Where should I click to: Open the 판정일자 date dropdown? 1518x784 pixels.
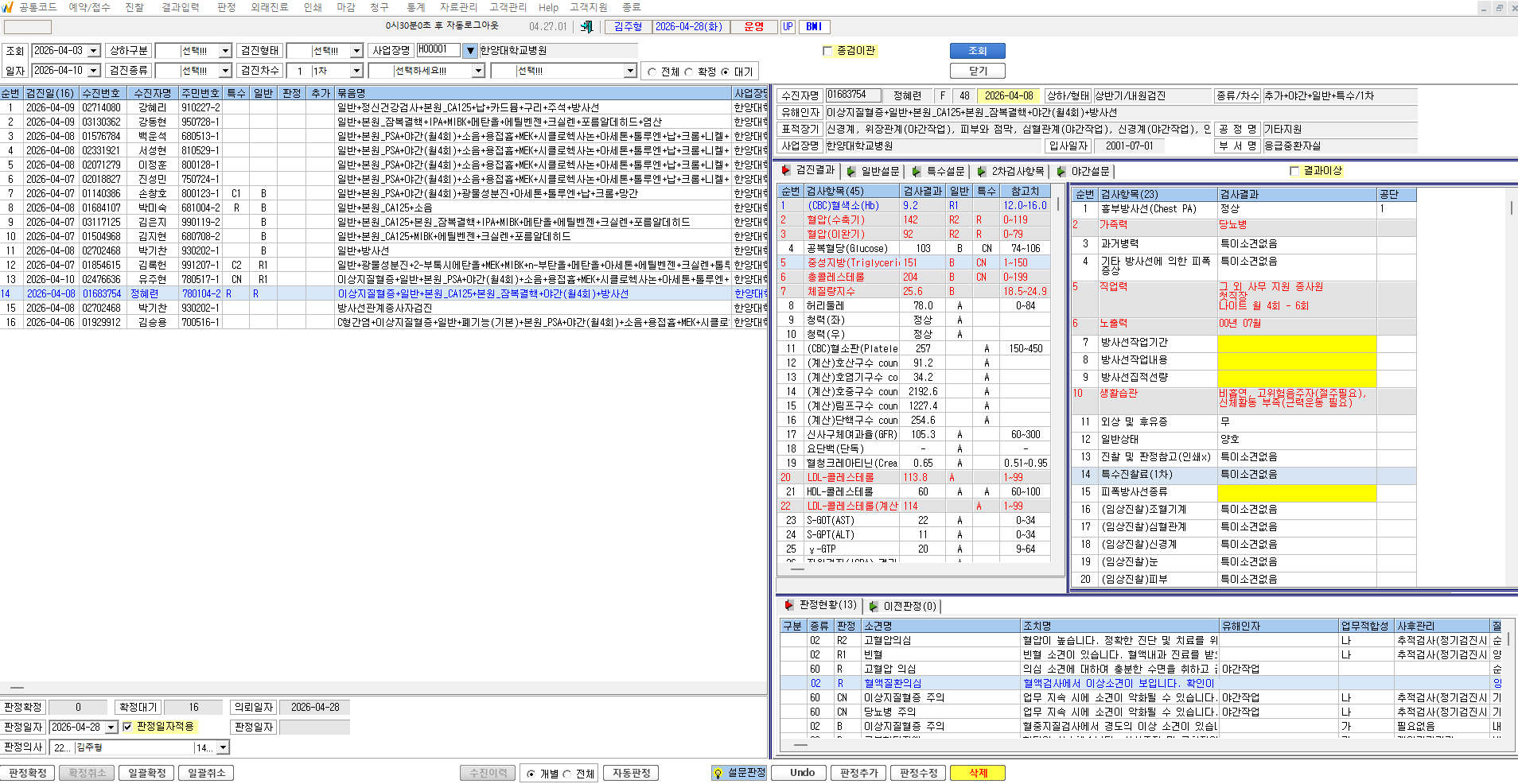pyautogui.click(x=111, y=728)
